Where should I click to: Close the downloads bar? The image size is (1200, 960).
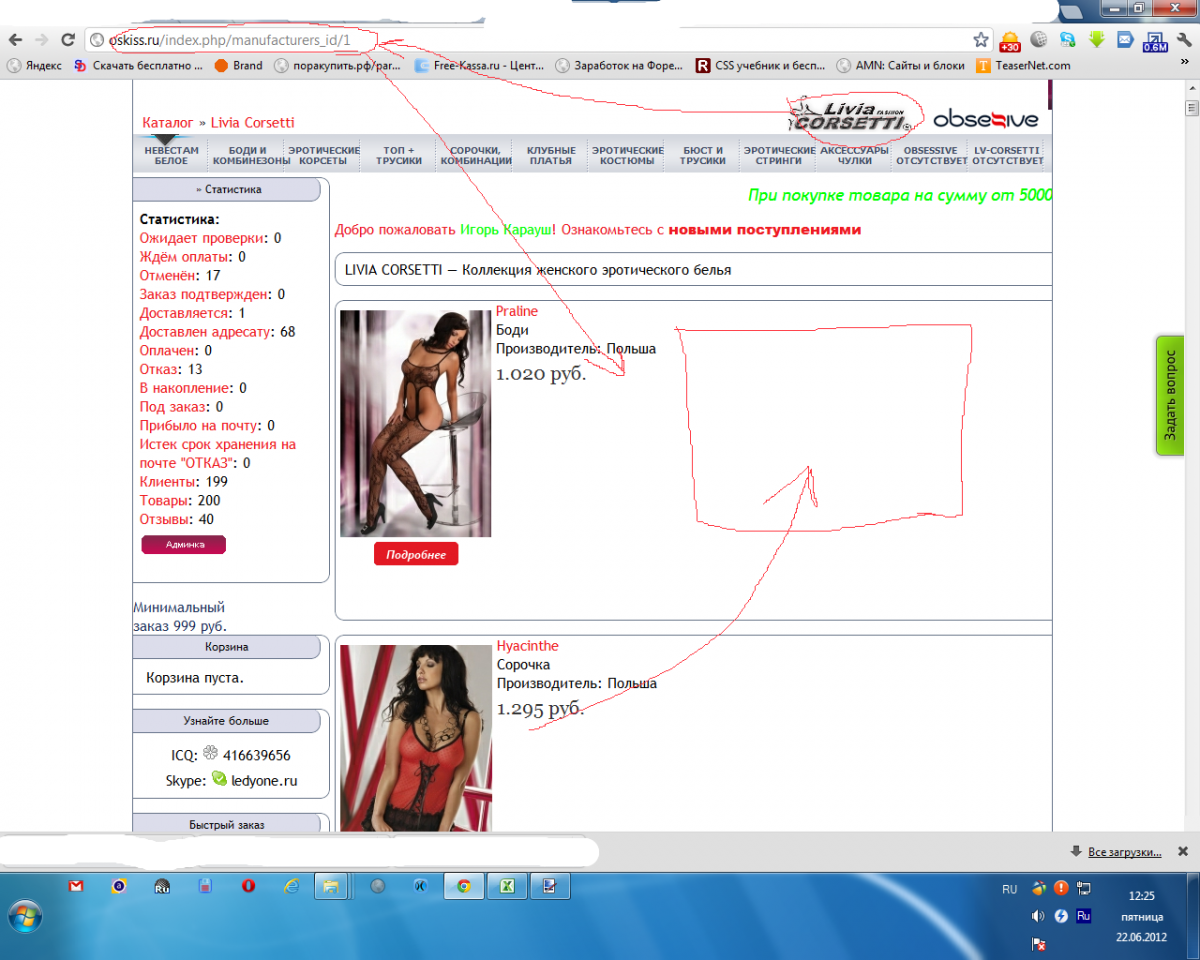(1182, 851)
